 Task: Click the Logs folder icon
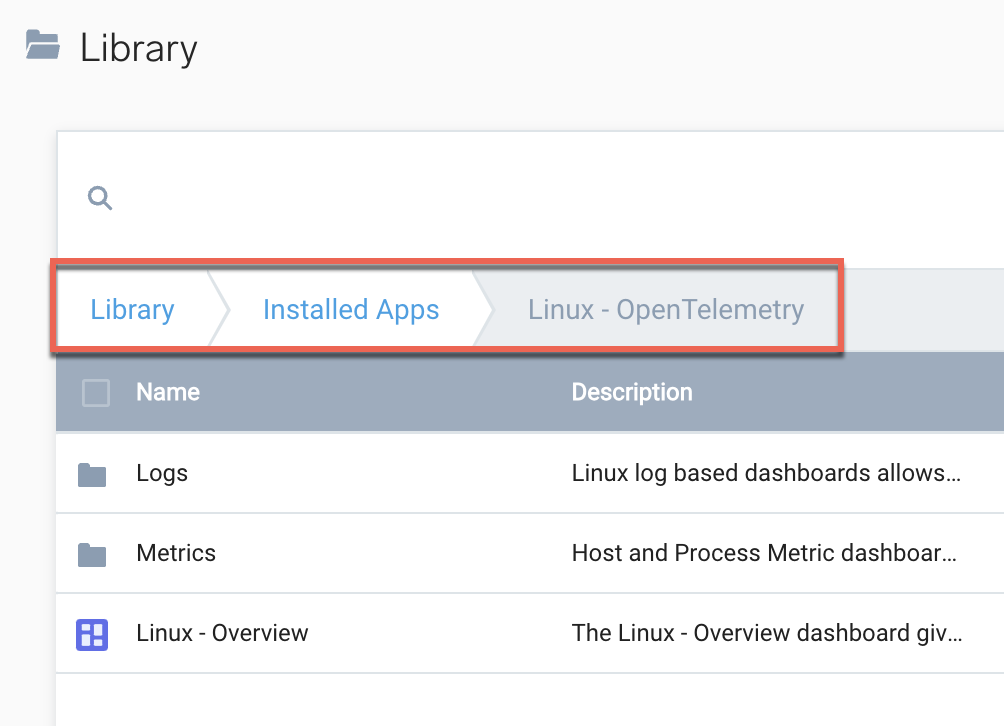click(92, 474)
